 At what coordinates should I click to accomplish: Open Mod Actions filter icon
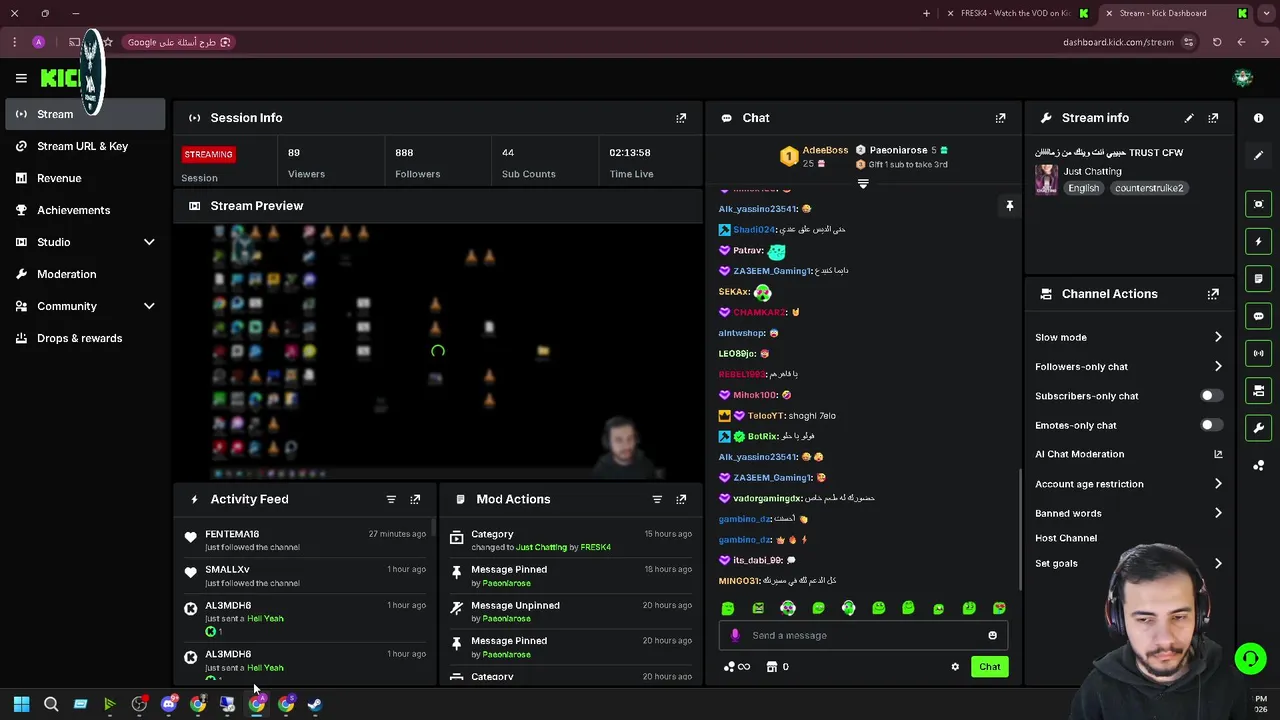[x=657, y=499]
